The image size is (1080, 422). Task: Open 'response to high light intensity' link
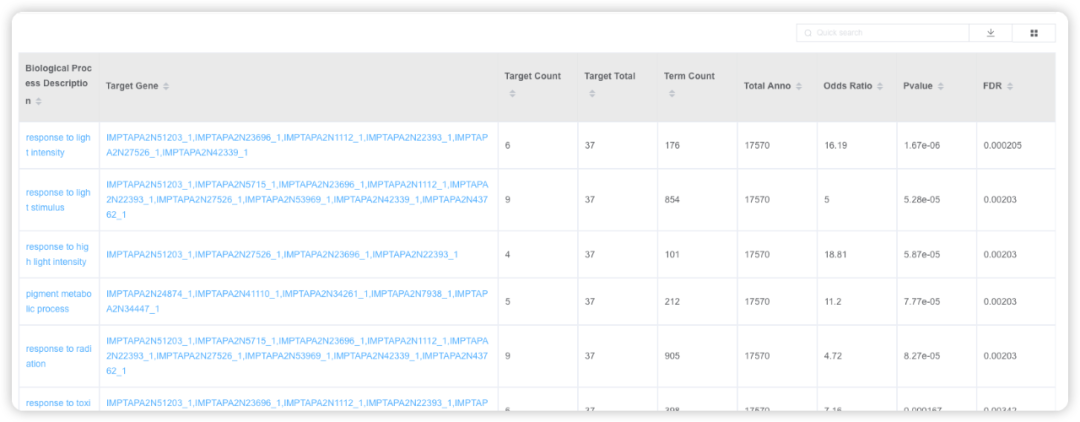pos(58,254)
